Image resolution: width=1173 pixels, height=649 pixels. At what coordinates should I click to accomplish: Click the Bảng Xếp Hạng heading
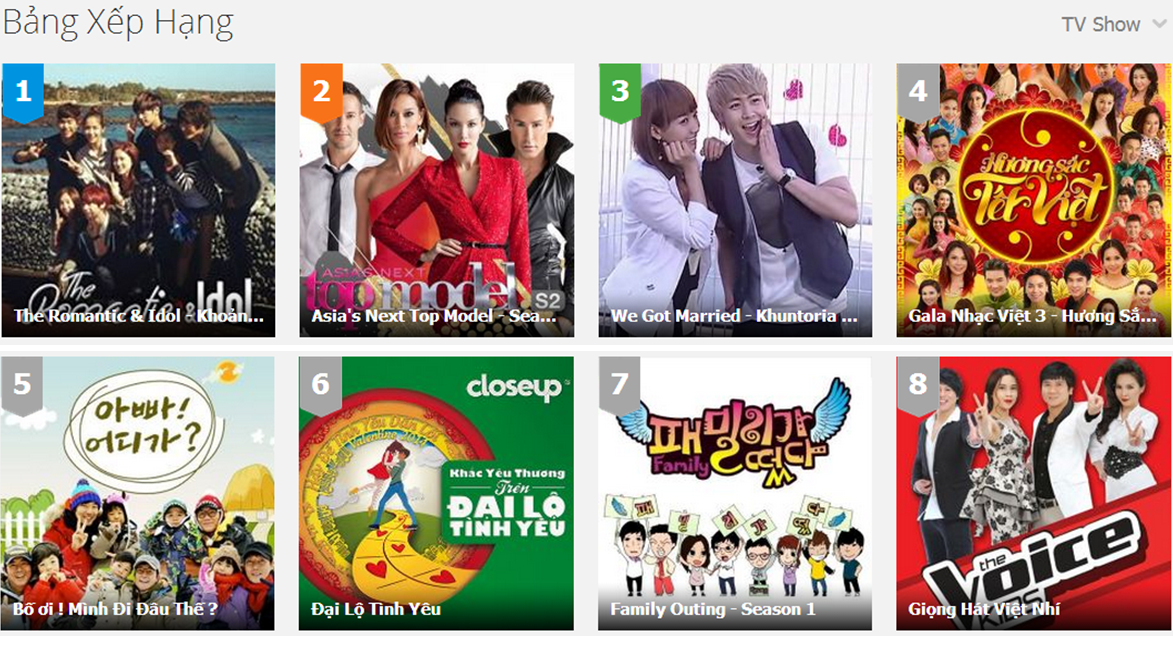pyautogui.click(x=118, y=24)
